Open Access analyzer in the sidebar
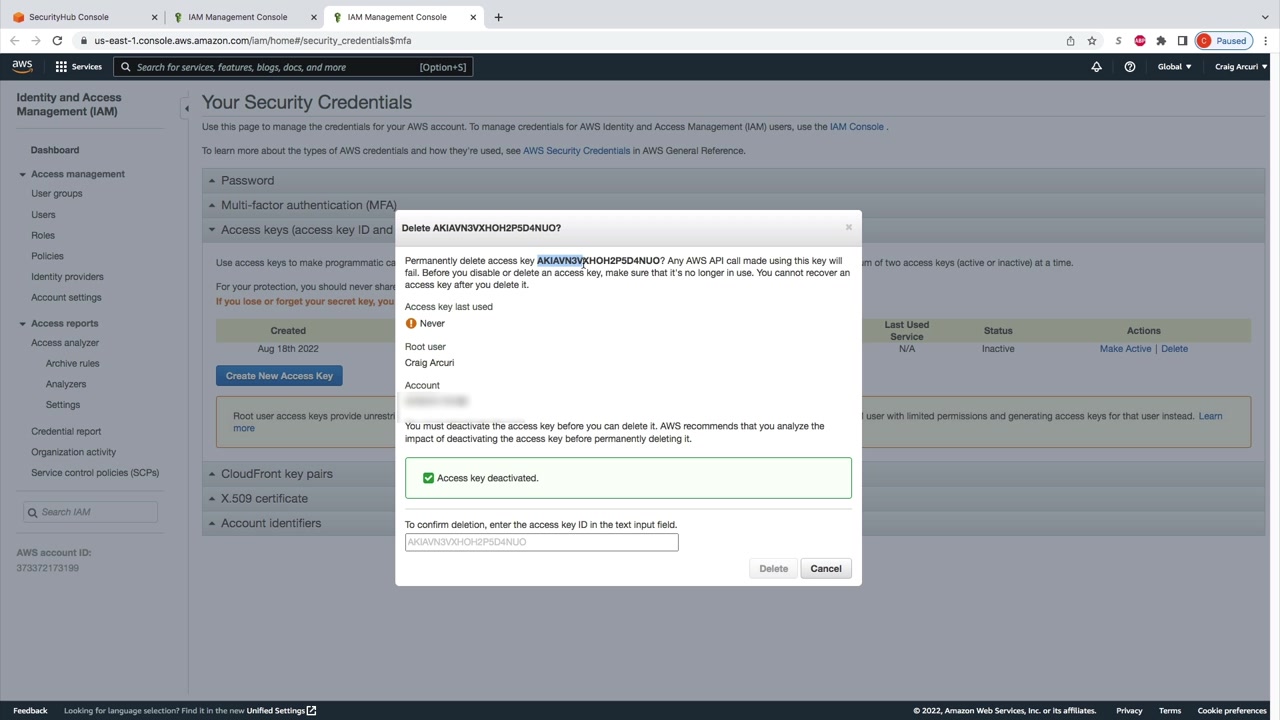 click(65, 343)
